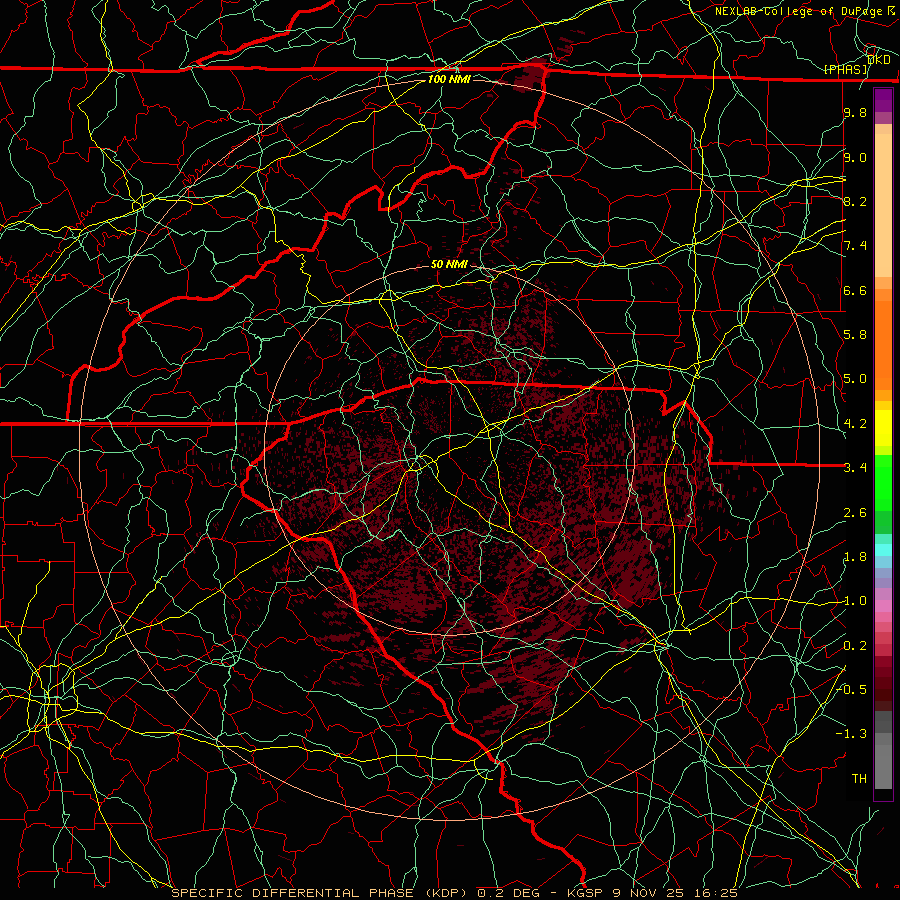Click the 1.0 value on the color scale
This screenshot has width=900, height=900.
[855, 601]
